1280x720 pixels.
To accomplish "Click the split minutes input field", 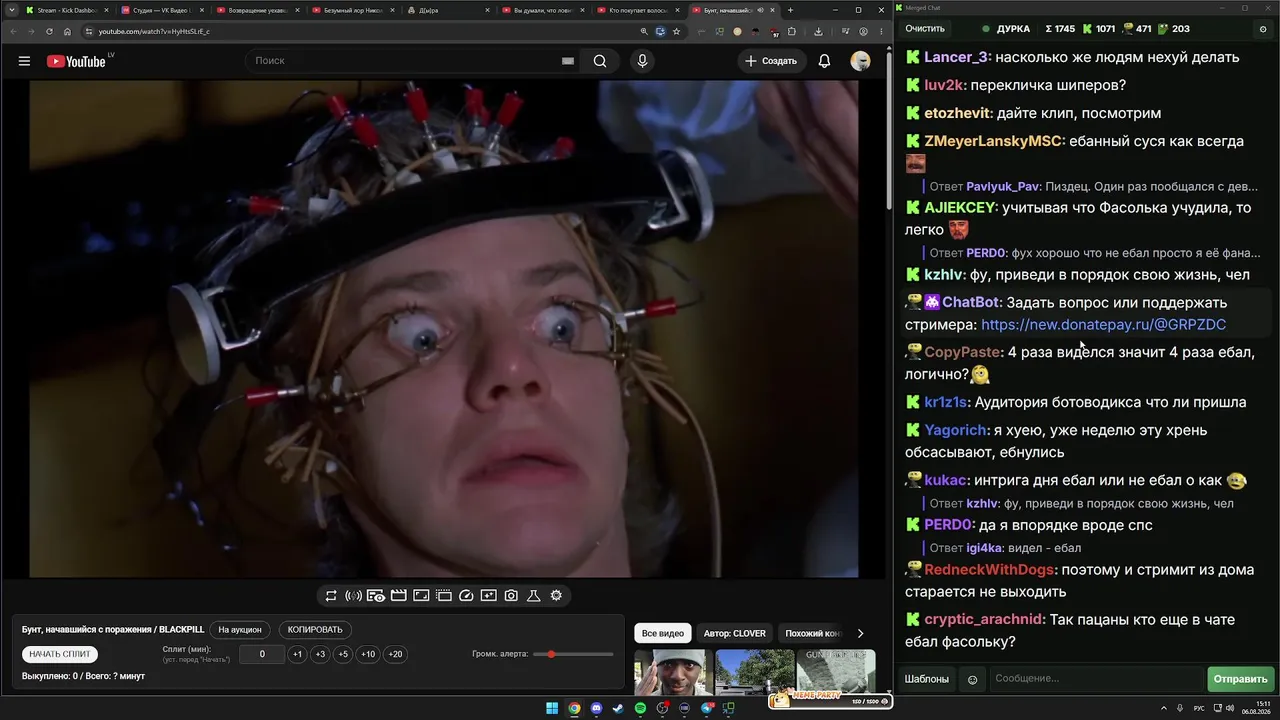I will pyautogui.click(x=262, y=654).
